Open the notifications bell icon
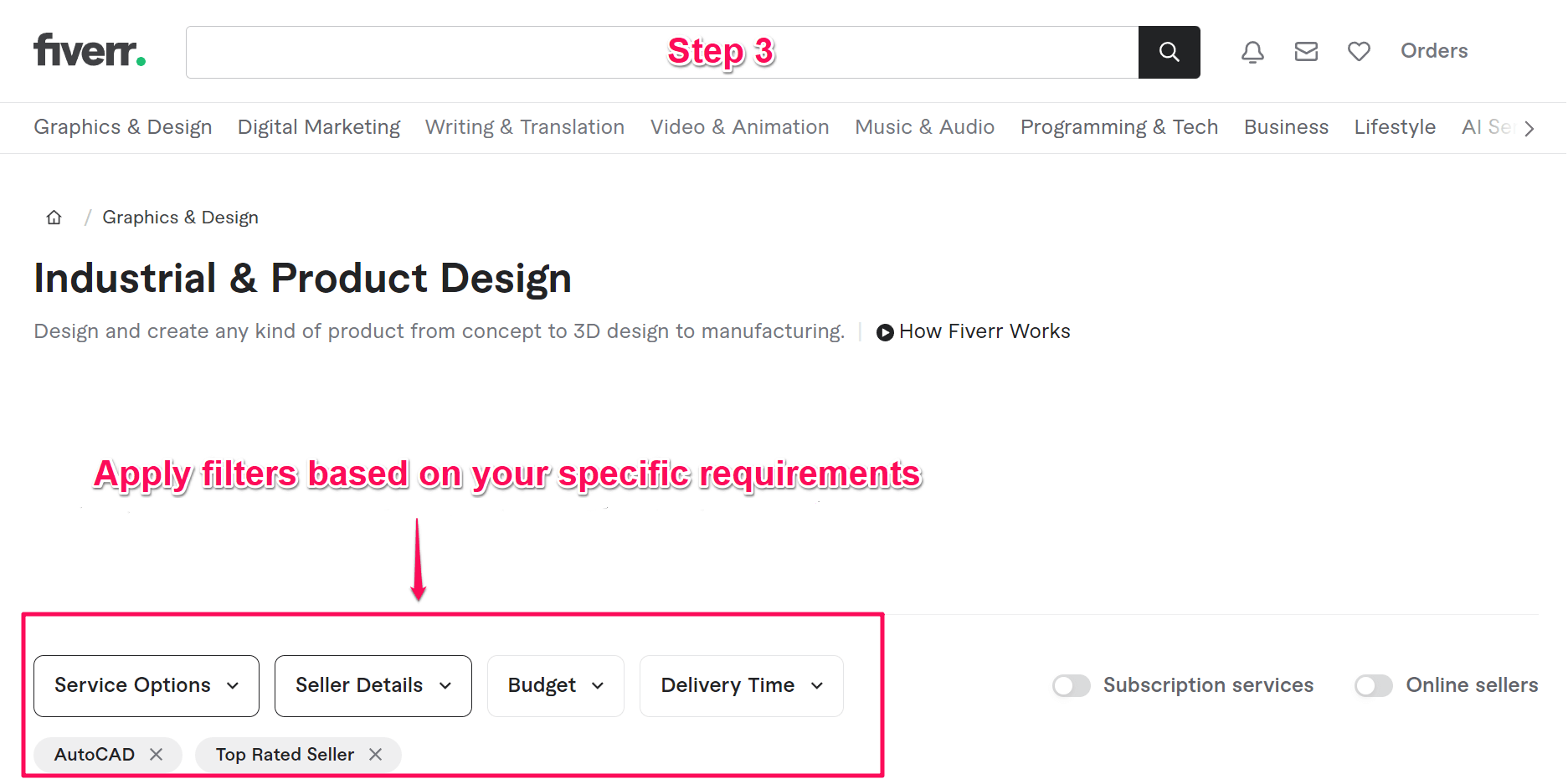This screenshot has height=779, width=1568. point(1252,51)
